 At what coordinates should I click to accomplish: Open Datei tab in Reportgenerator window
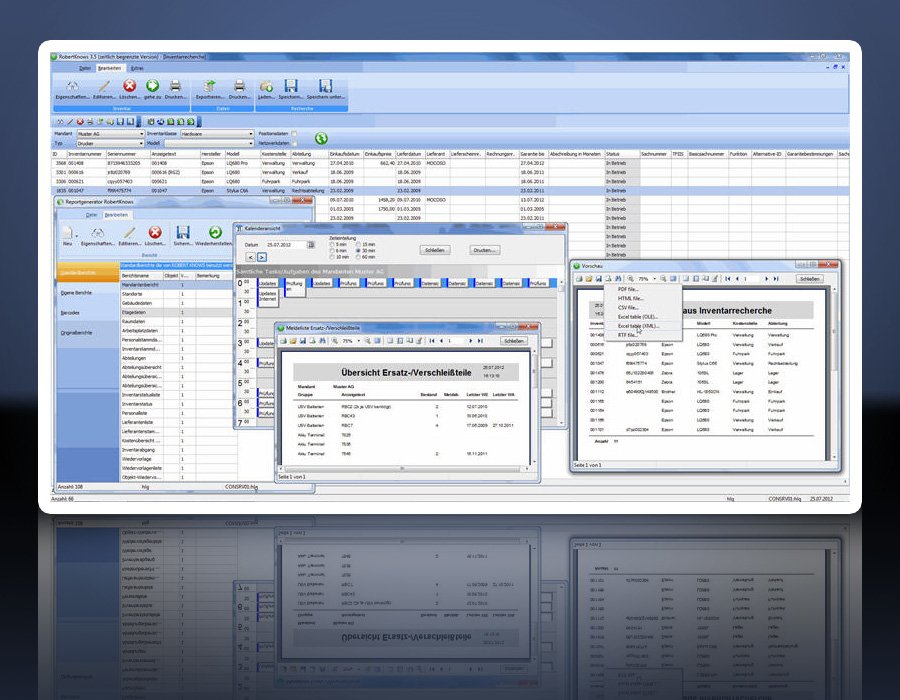(x=91, y=215)
